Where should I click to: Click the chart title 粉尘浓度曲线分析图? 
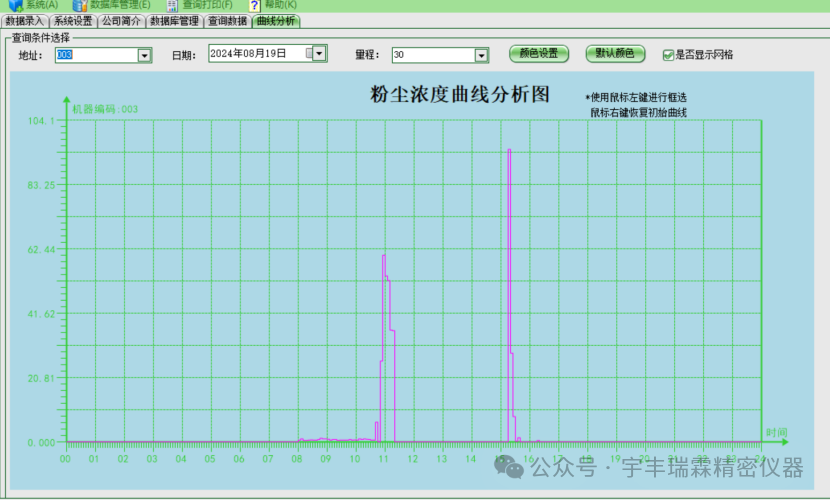[459, 94]
